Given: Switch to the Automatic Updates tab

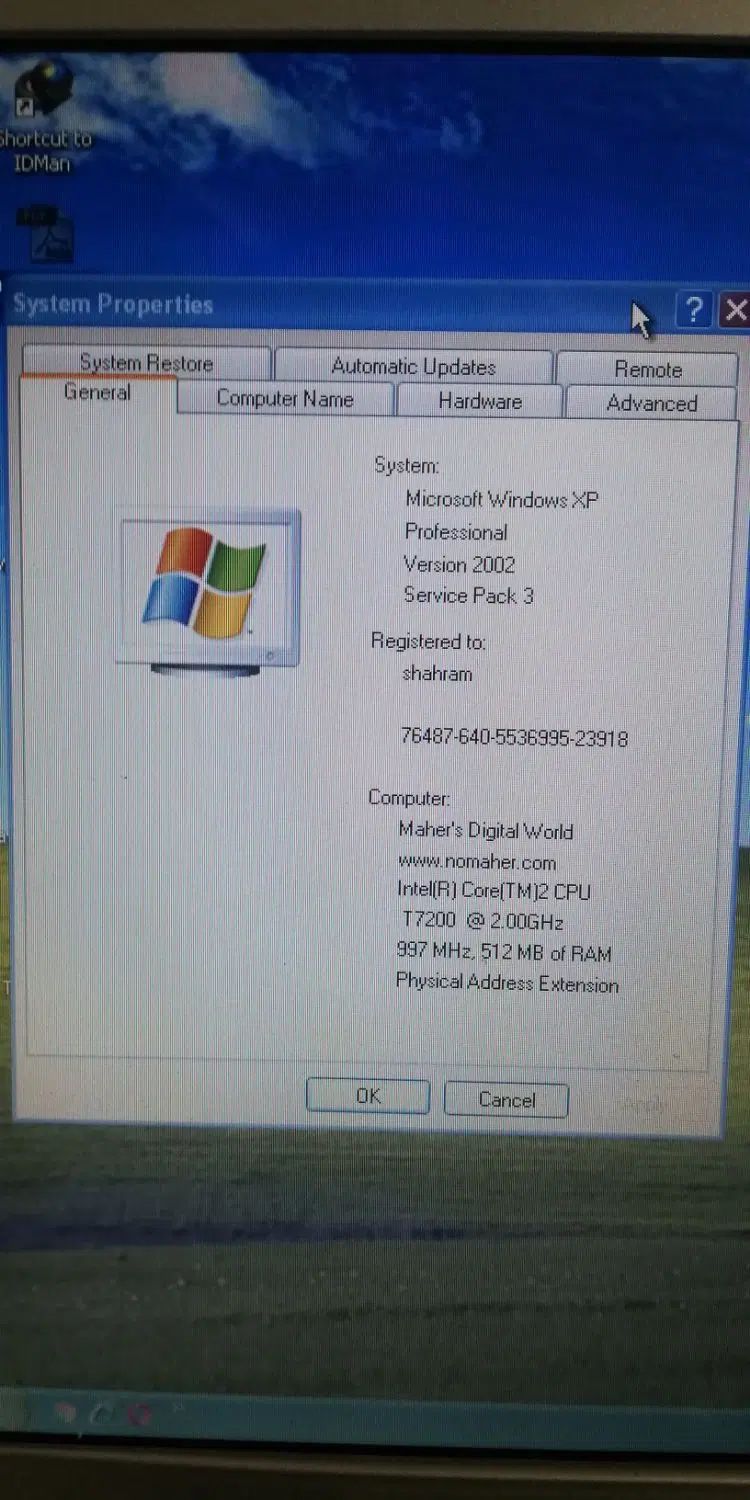Looking at the screenshot, I should click(x=413, y=366).
